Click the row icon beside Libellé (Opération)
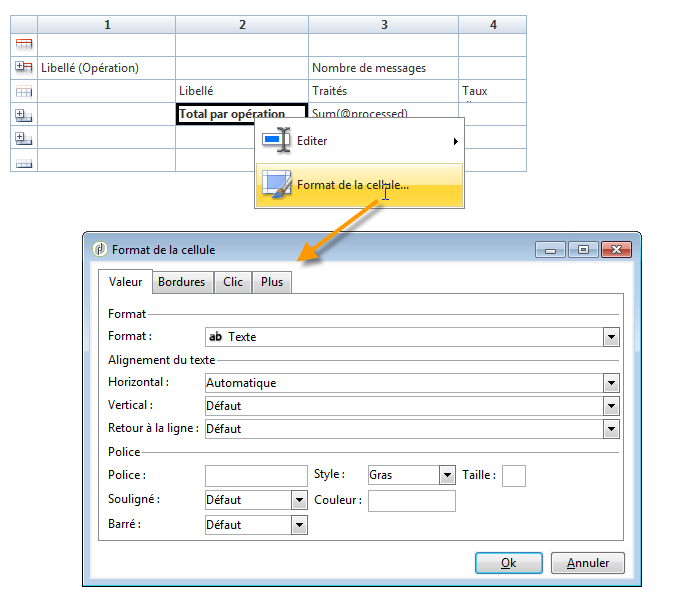This screenshot has height=608, width=677. (x=24, y=67)
